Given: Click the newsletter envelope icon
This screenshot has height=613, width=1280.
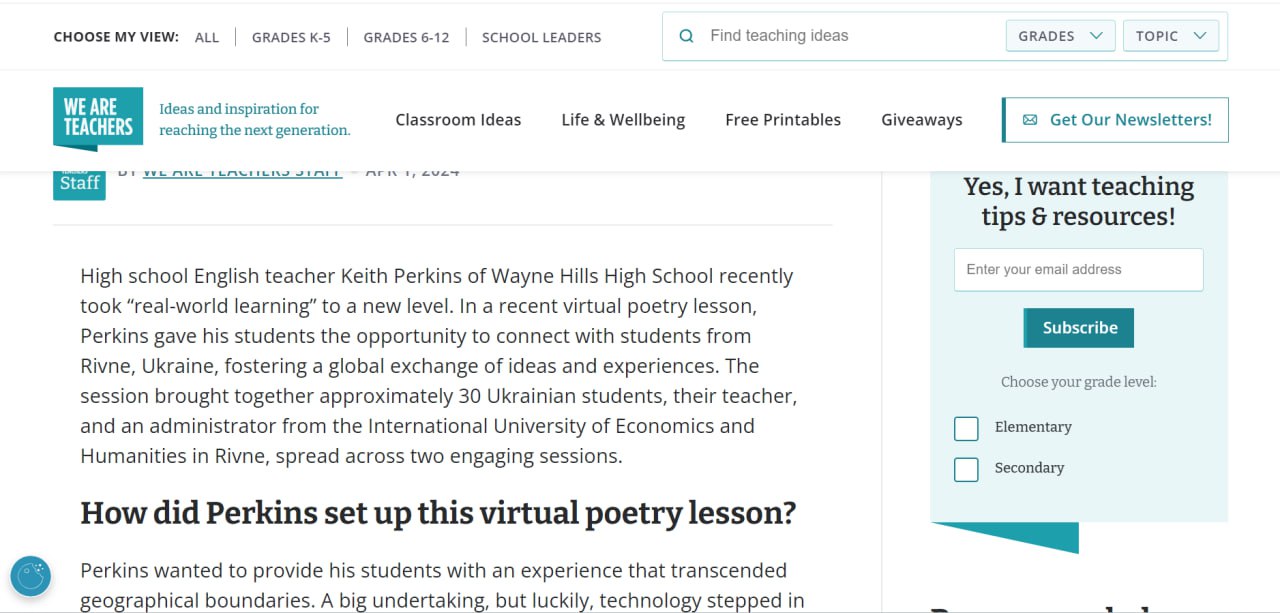Looking at the screenshot, I should (x=1030, y=120).
